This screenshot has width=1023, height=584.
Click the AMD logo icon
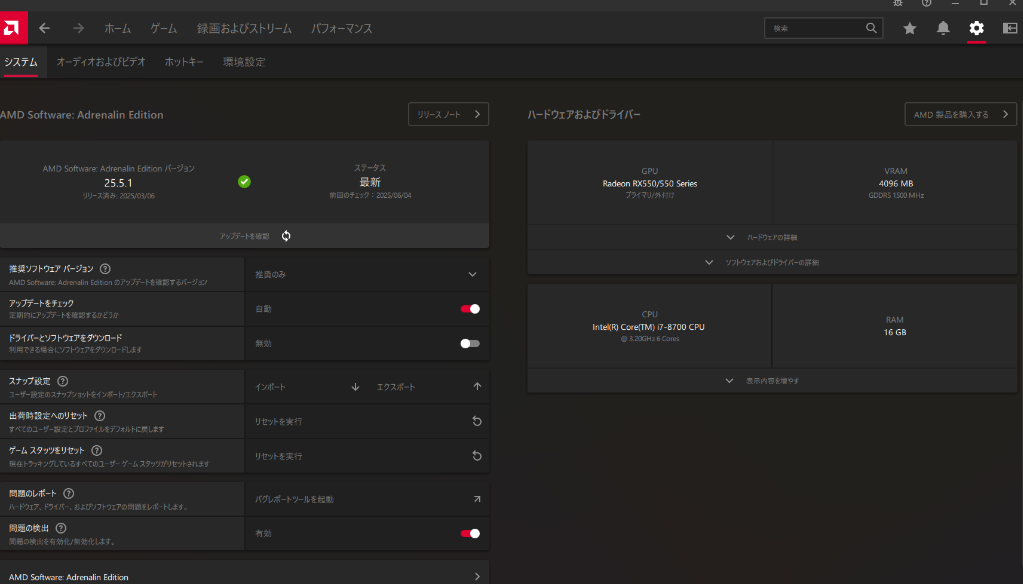click(13, 28)
